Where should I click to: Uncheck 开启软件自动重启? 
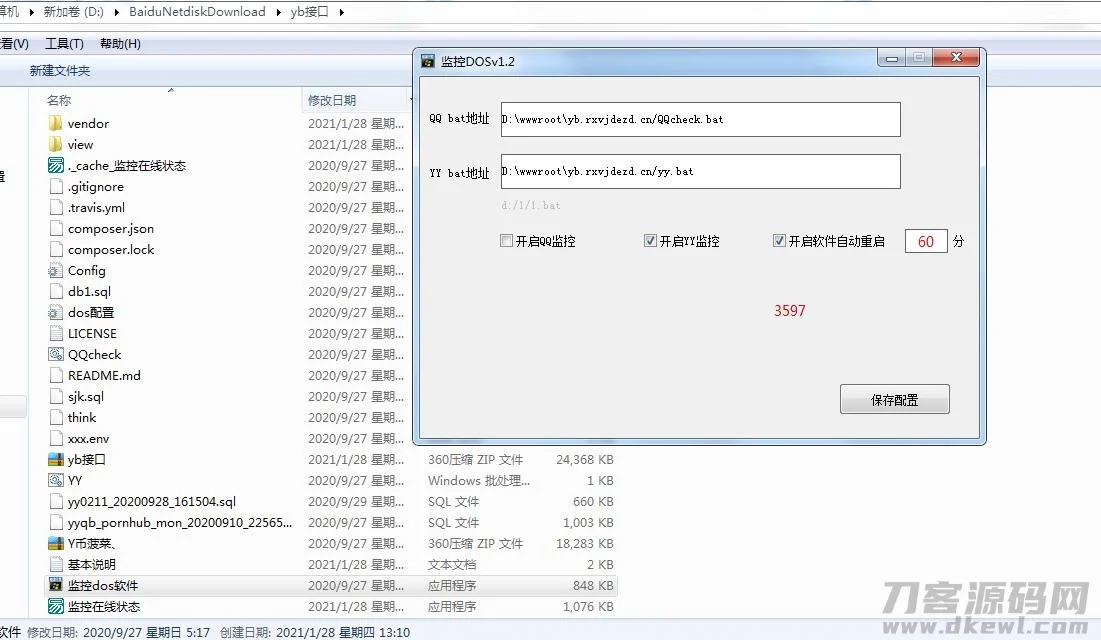pyautogui.click(x=778, y=240)
